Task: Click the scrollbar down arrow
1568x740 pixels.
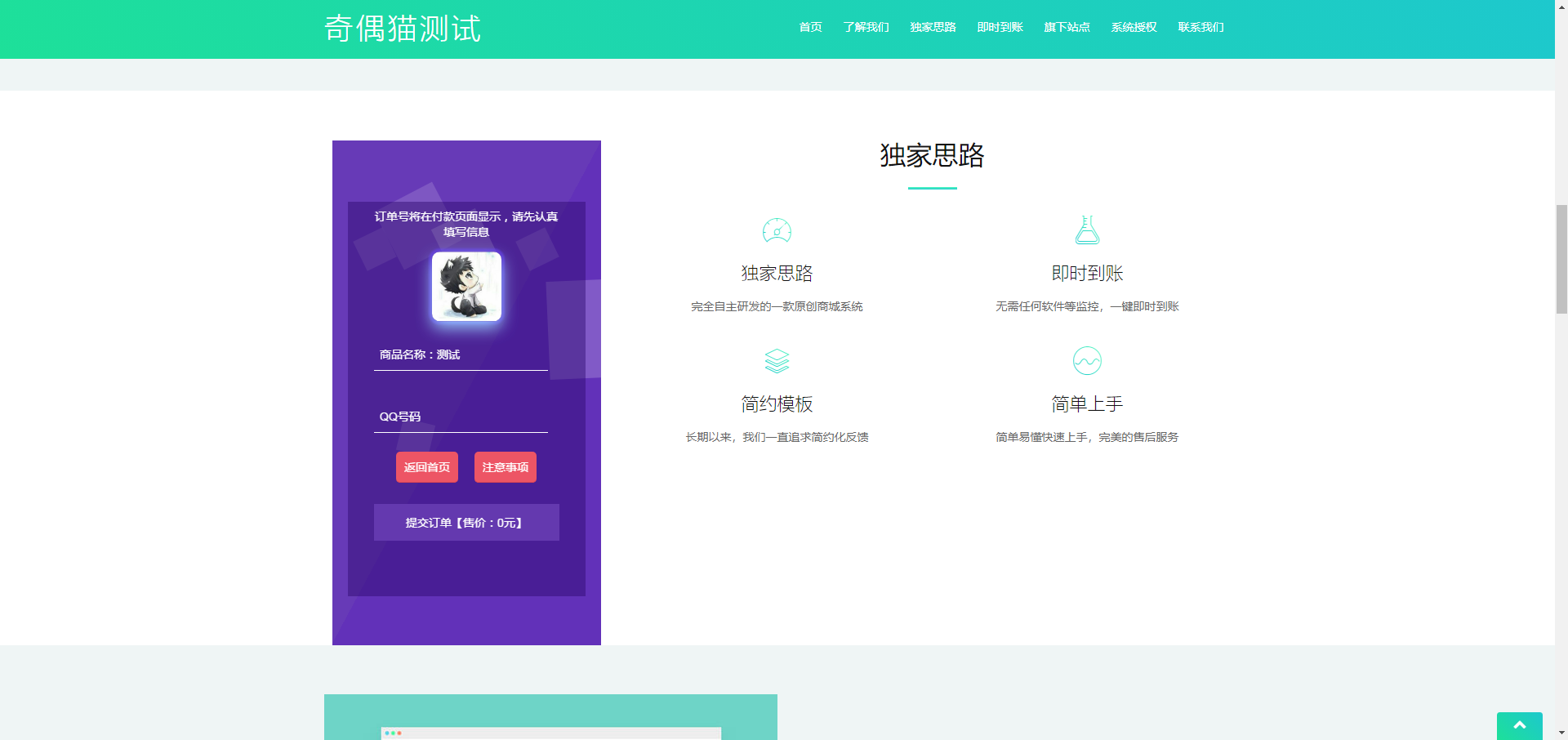Action: (x=1561, y=733)
